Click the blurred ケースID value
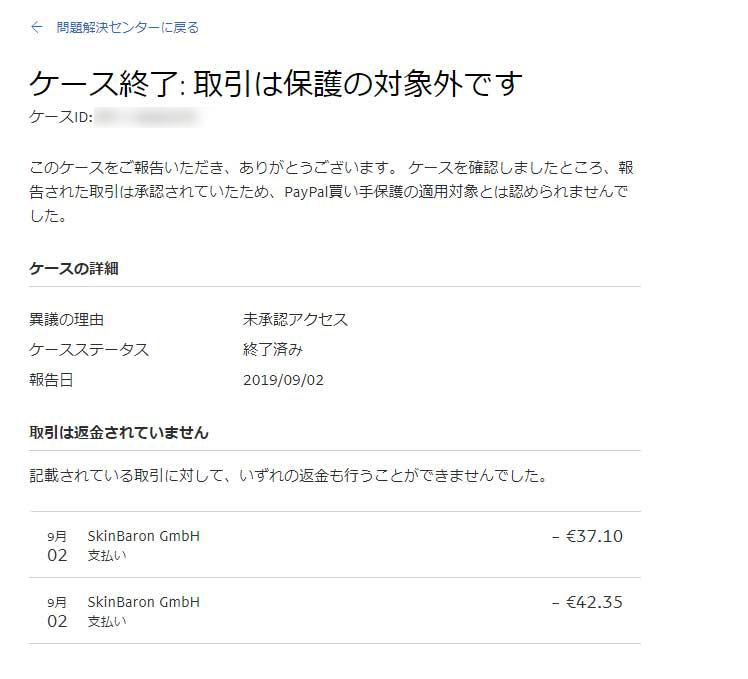 [147, 117]
